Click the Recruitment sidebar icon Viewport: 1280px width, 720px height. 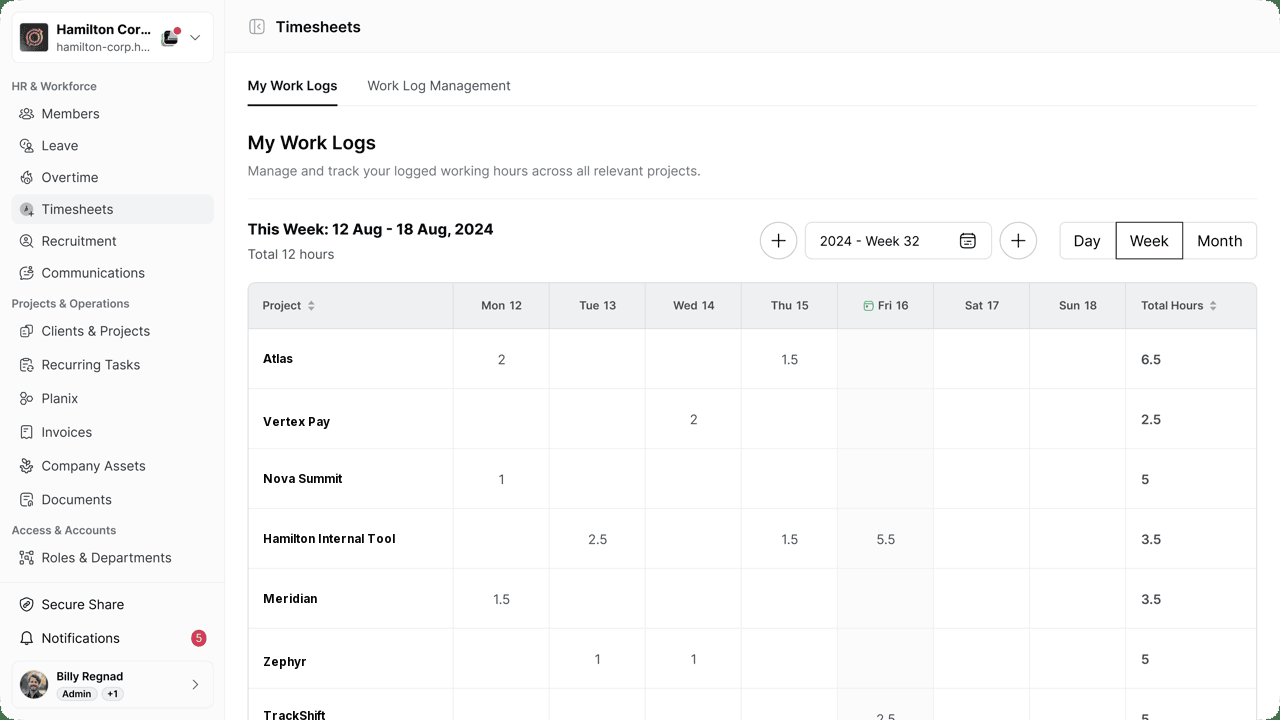click(x=27, y=241)
